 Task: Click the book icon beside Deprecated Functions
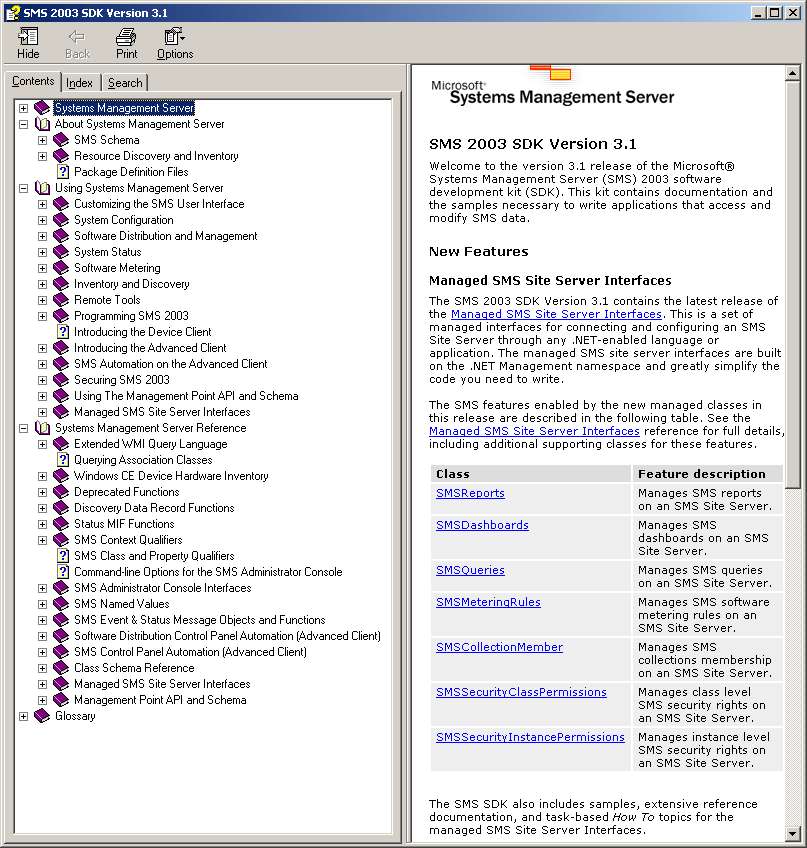point(61,492)
